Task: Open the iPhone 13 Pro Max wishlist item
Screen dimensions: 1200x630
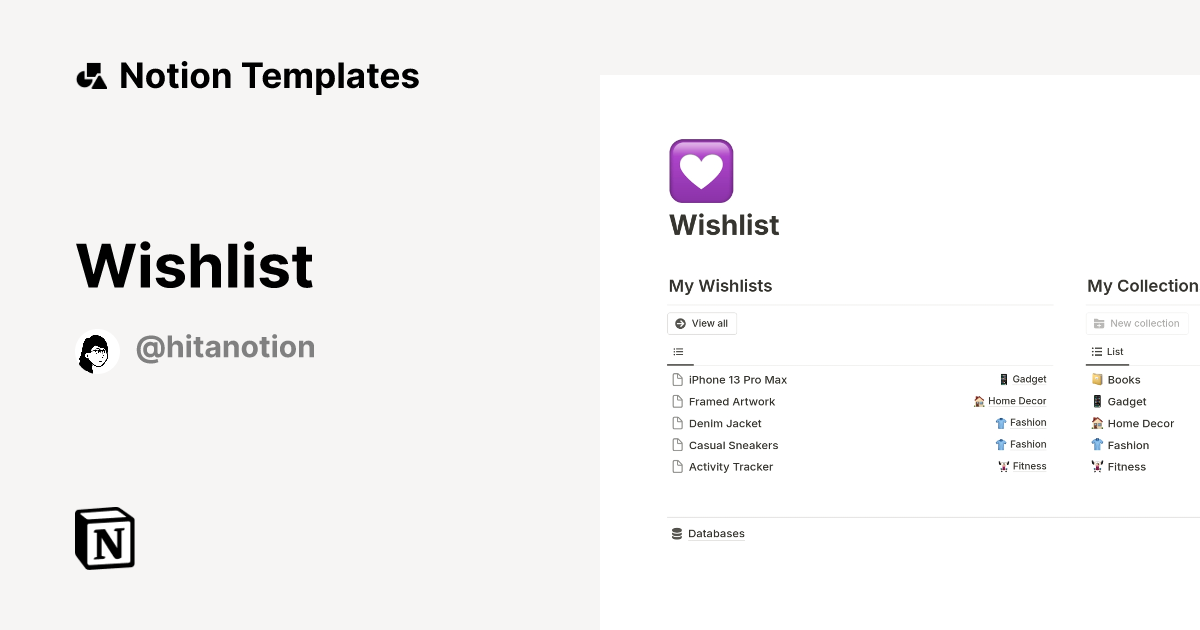Action: tap(737, 379)
